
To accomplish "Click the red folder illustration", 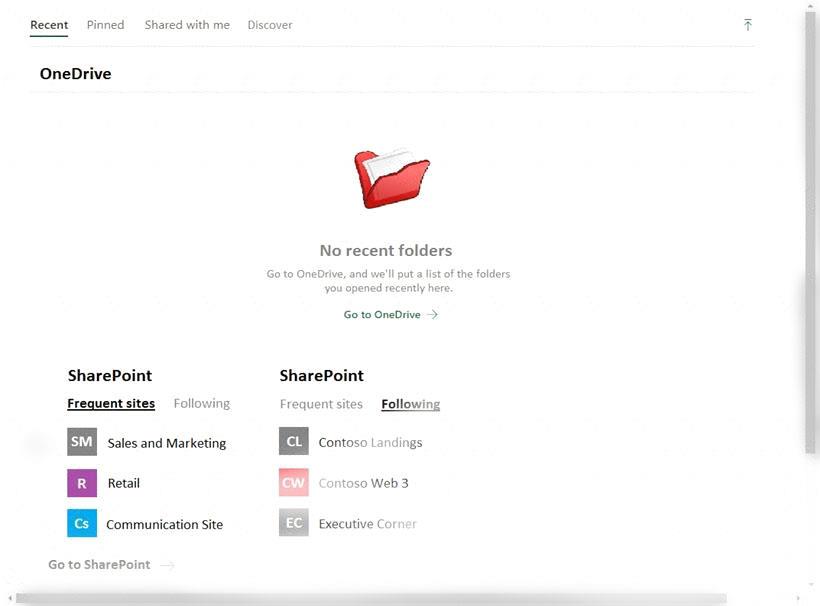I will coord(392,178).
